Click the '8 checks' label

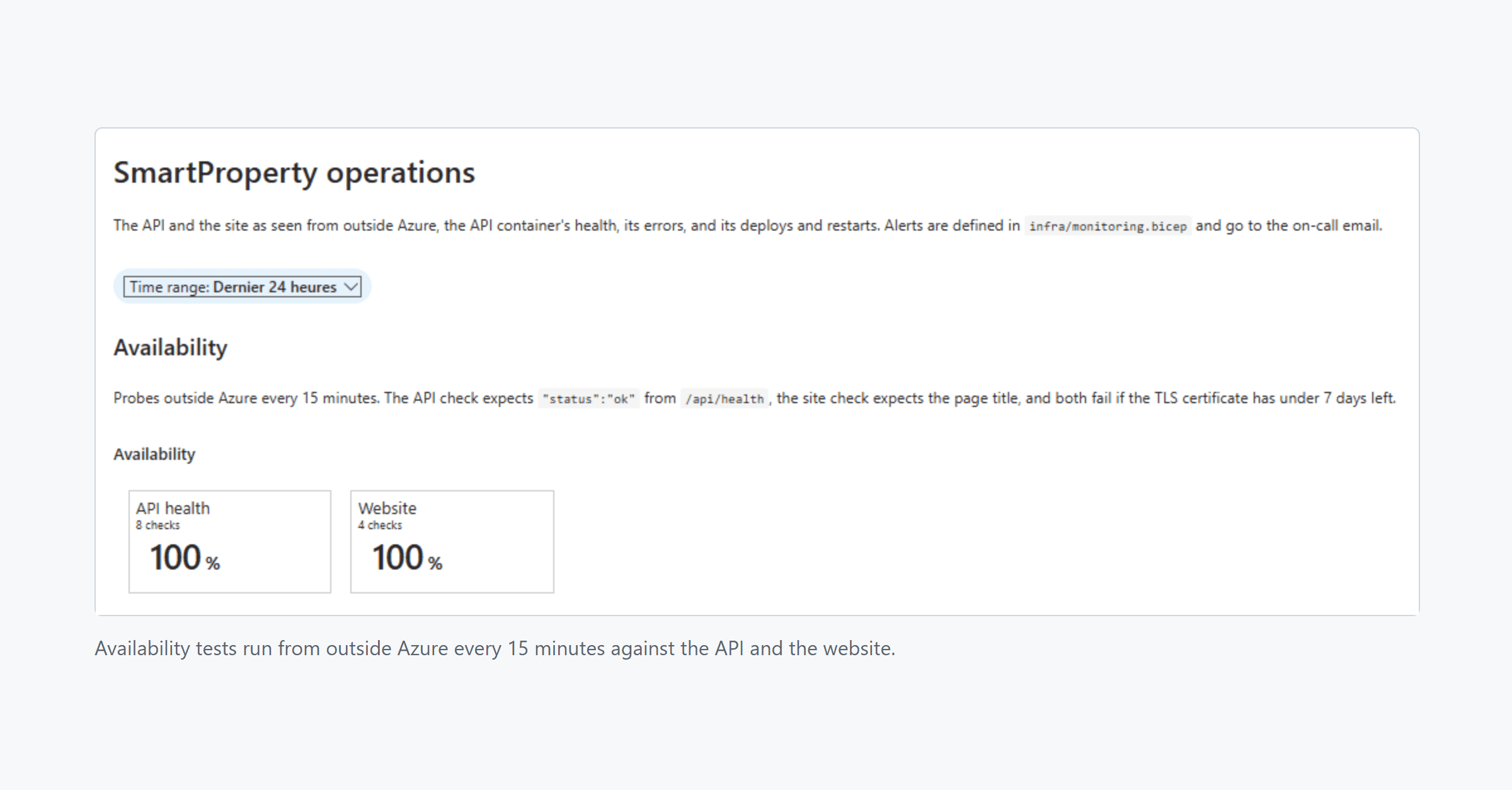pyautogui.click(x=157, y=525)
